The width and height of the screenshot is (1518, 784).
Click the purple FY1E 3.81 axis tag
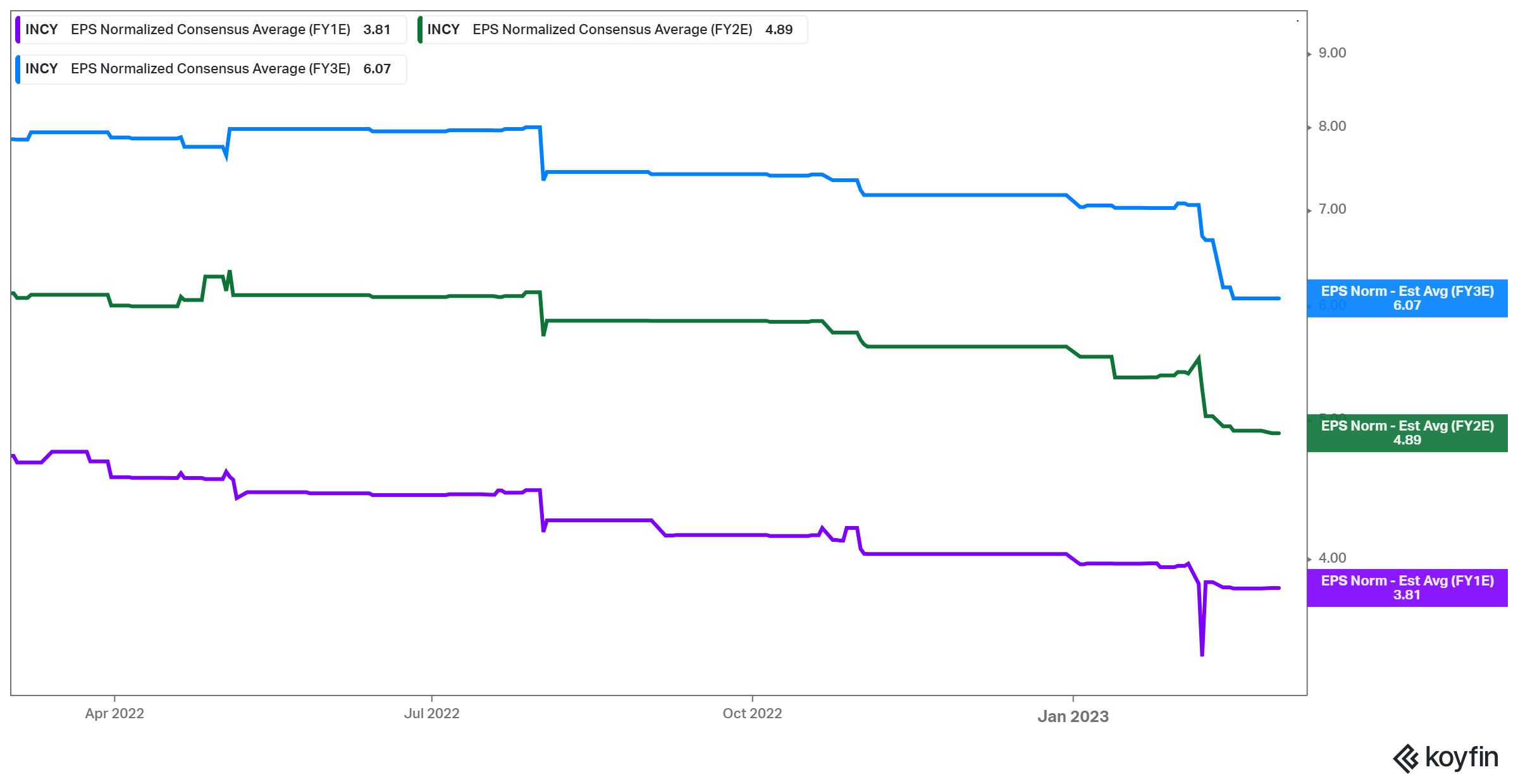[x=1407, y=588]
